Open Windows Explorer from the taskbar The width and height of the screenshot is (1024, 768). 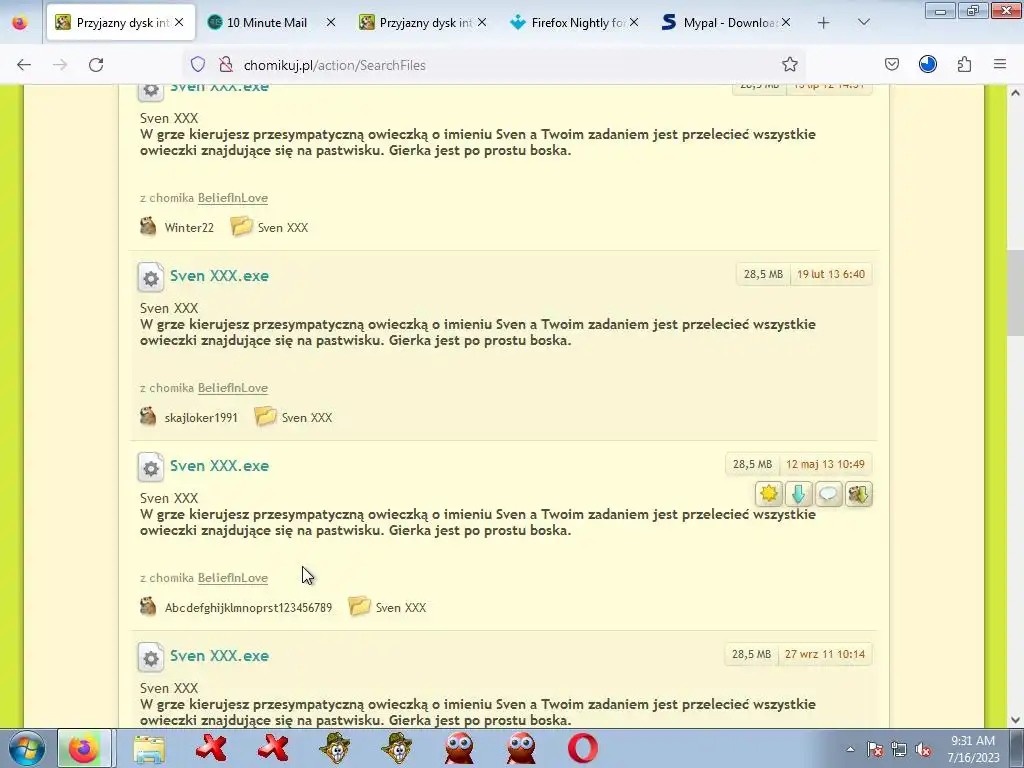pyautogui.click(x=150, y=748)
